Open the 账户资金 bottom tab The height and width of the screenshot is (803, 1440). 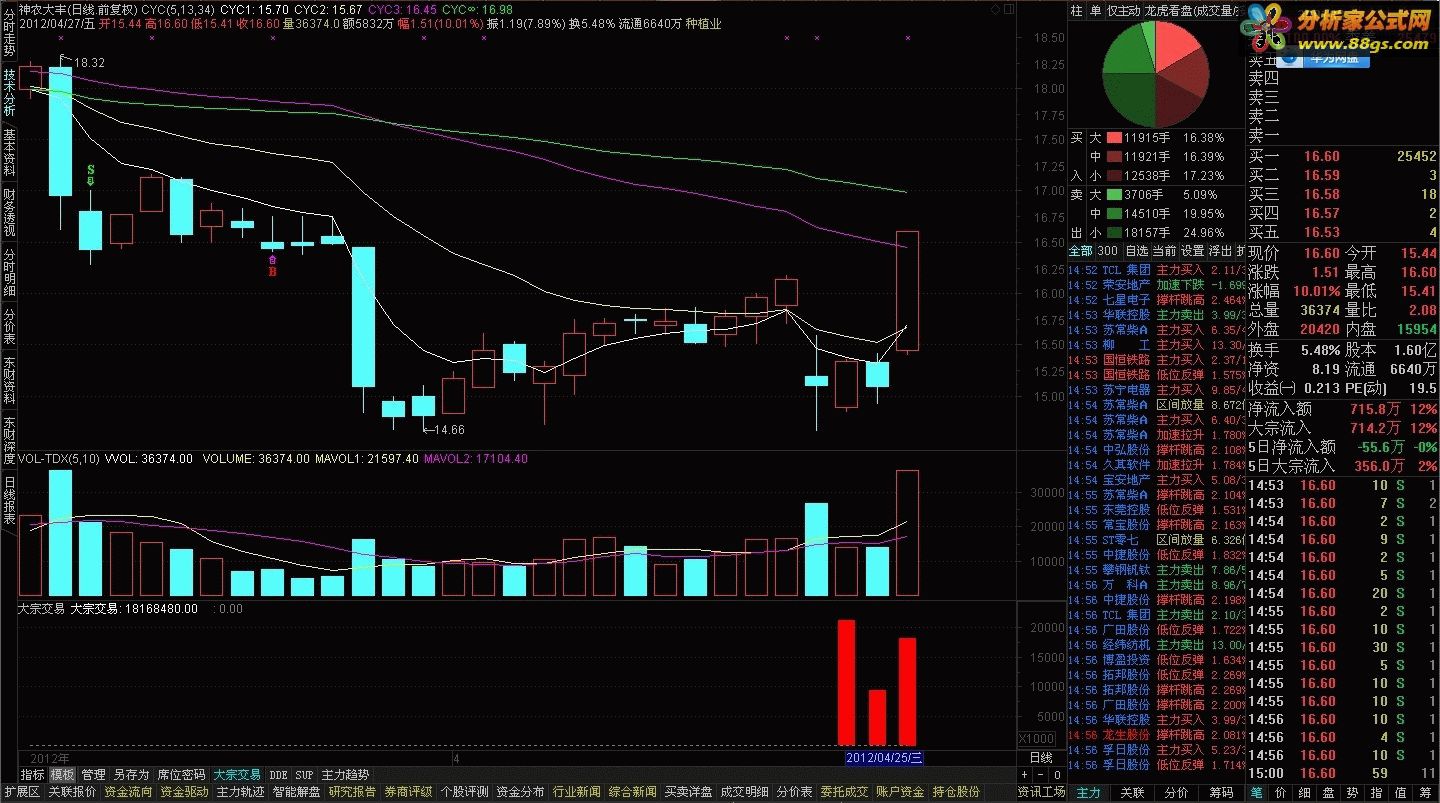900,792
